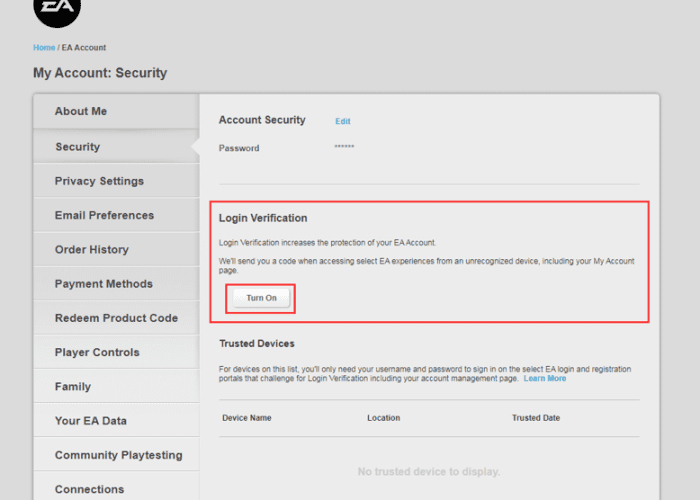View the Order History section

point(92,250)
